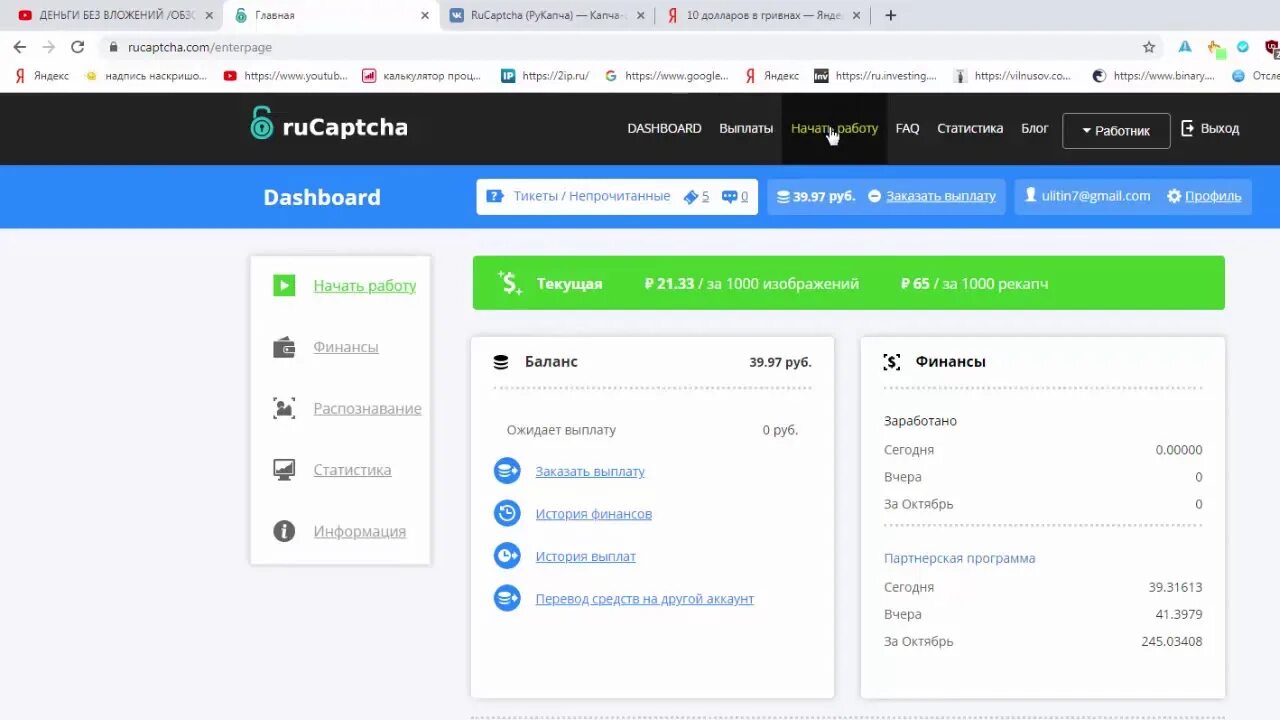Click the info circle icon beside Информация
Screen dimensions: 1280x720
point(284,531)
